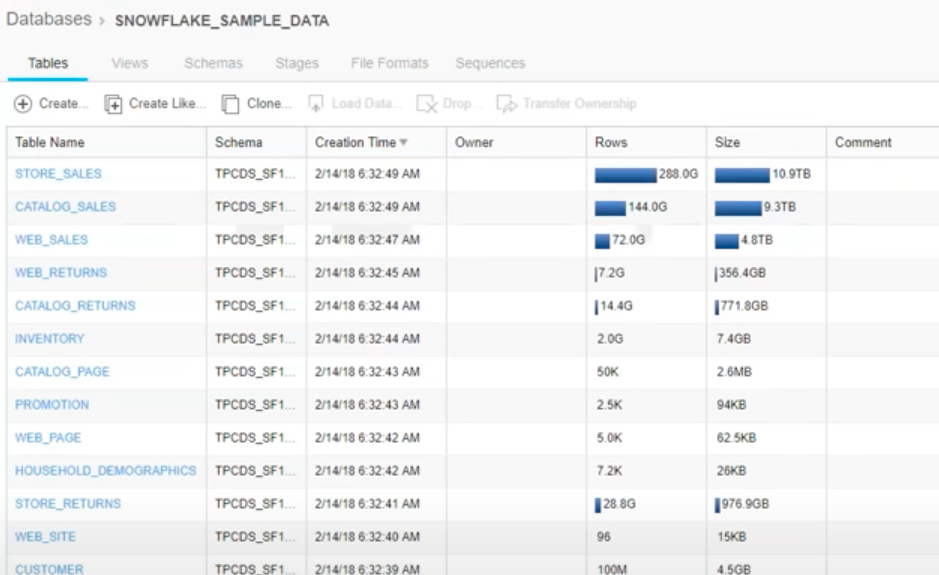Screen dimensions: 939x575
Task: Open the WEB_PAGE table link
Action: (48, 437)
